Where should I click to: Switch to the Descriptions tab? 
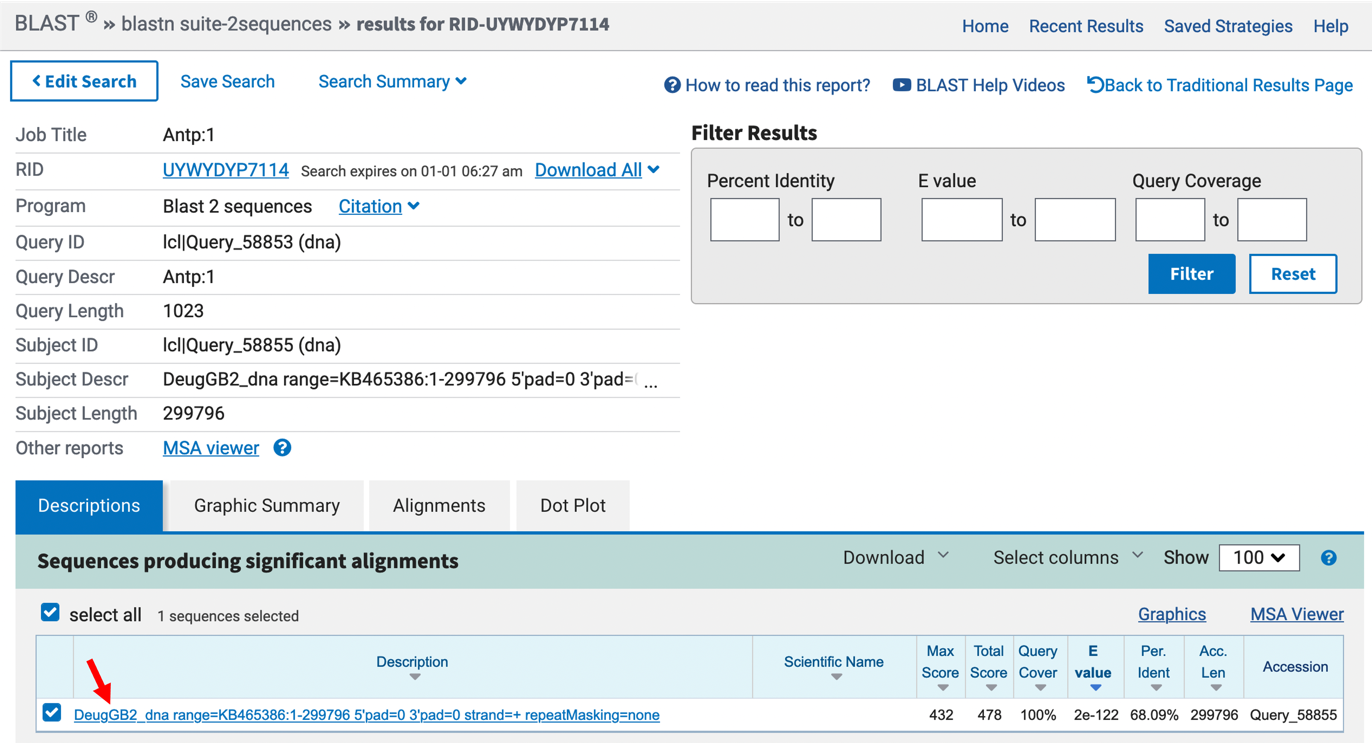89,506
